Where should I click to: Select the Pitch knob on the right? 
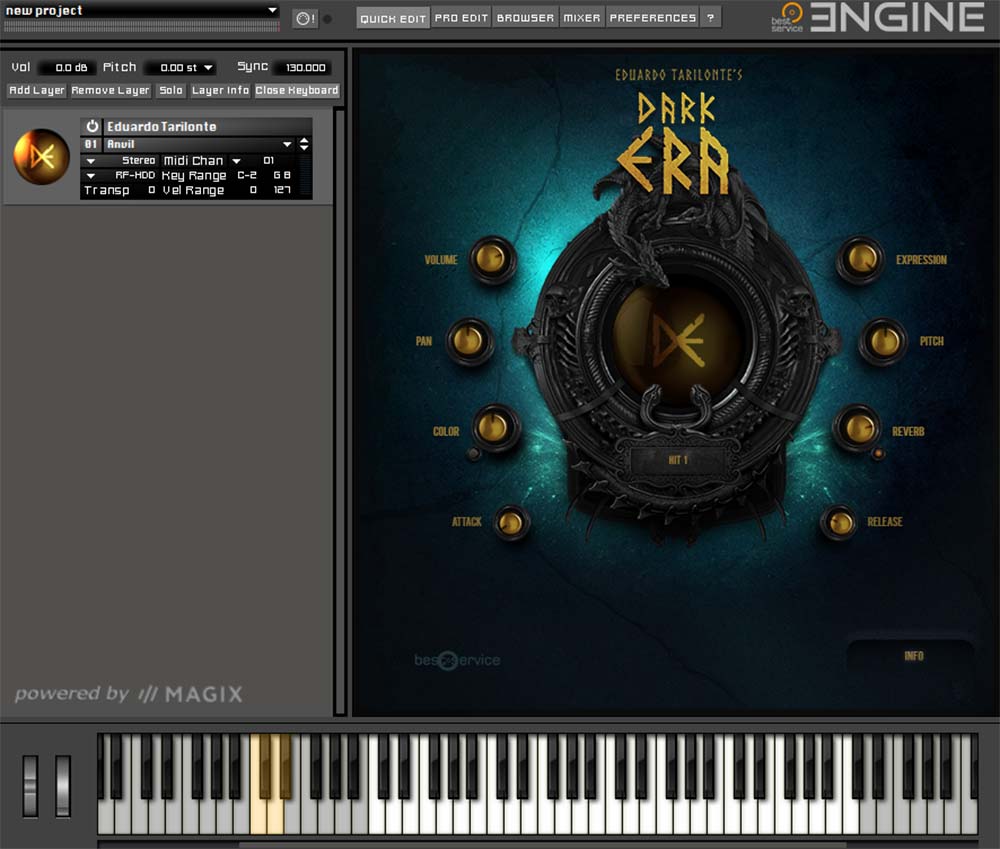tap(882, 340)
